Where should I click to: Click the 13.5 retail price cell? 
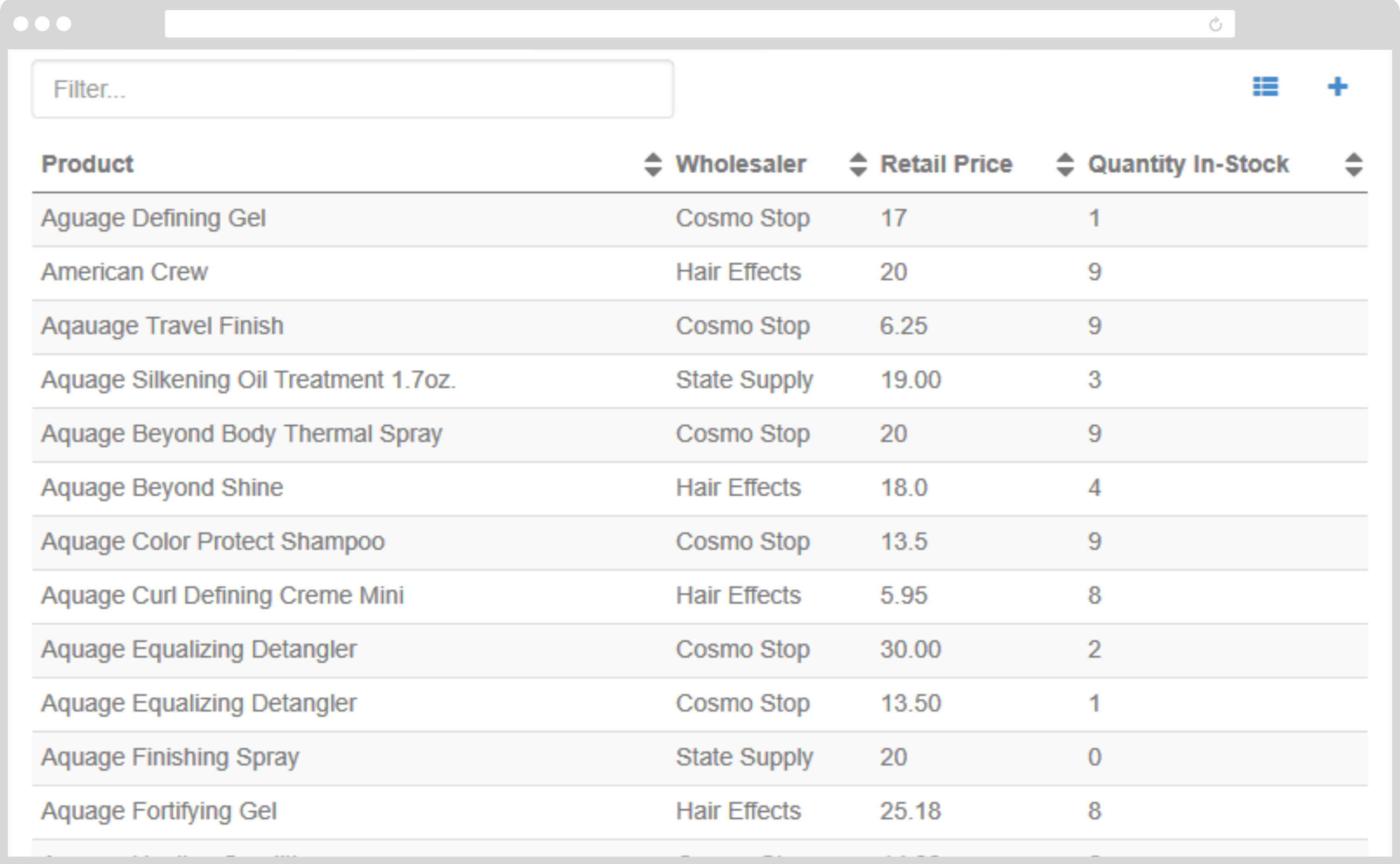[903, 542]
